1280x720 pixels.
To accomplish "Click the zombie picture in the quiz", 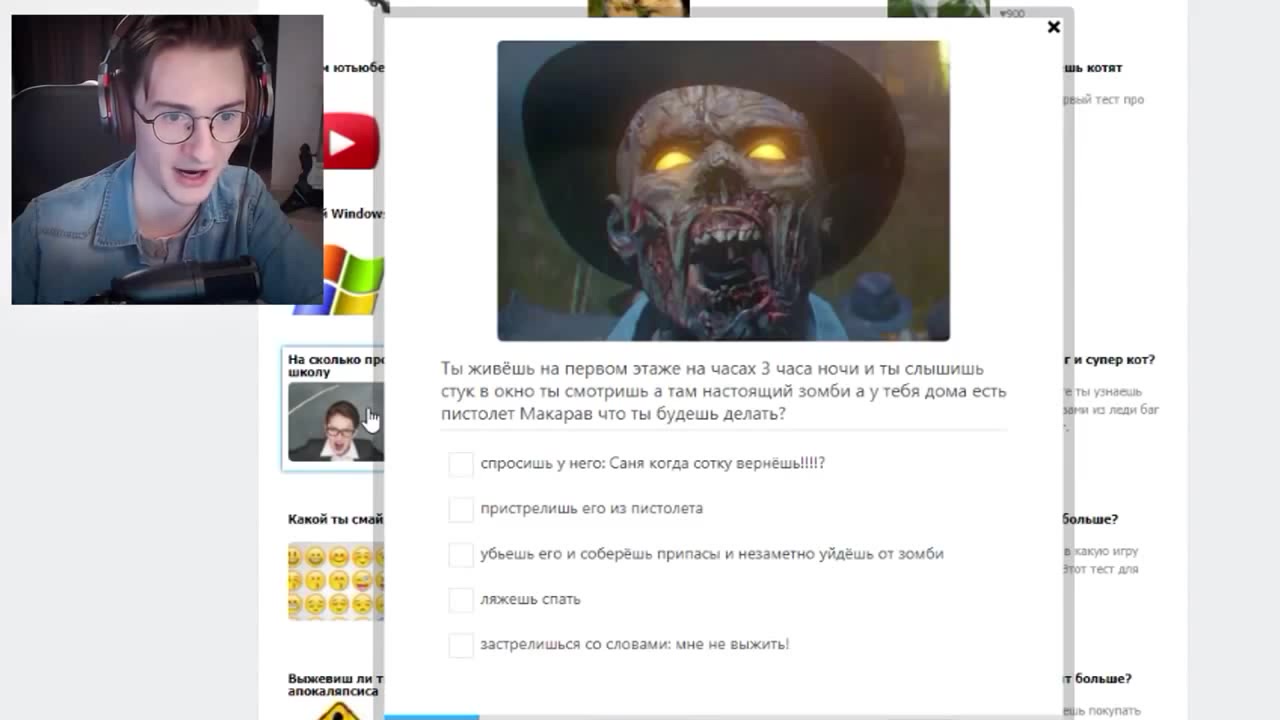I will (x=723, y=191).
